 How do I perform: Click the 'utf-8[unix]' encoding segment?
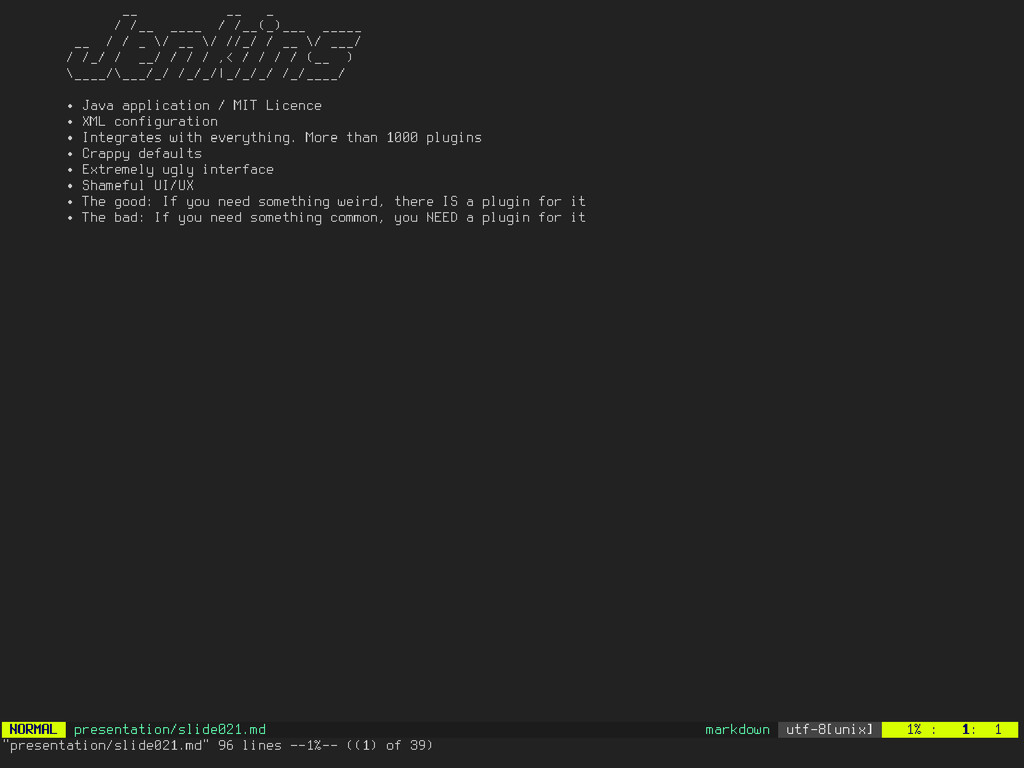click(x=829, y=729)
